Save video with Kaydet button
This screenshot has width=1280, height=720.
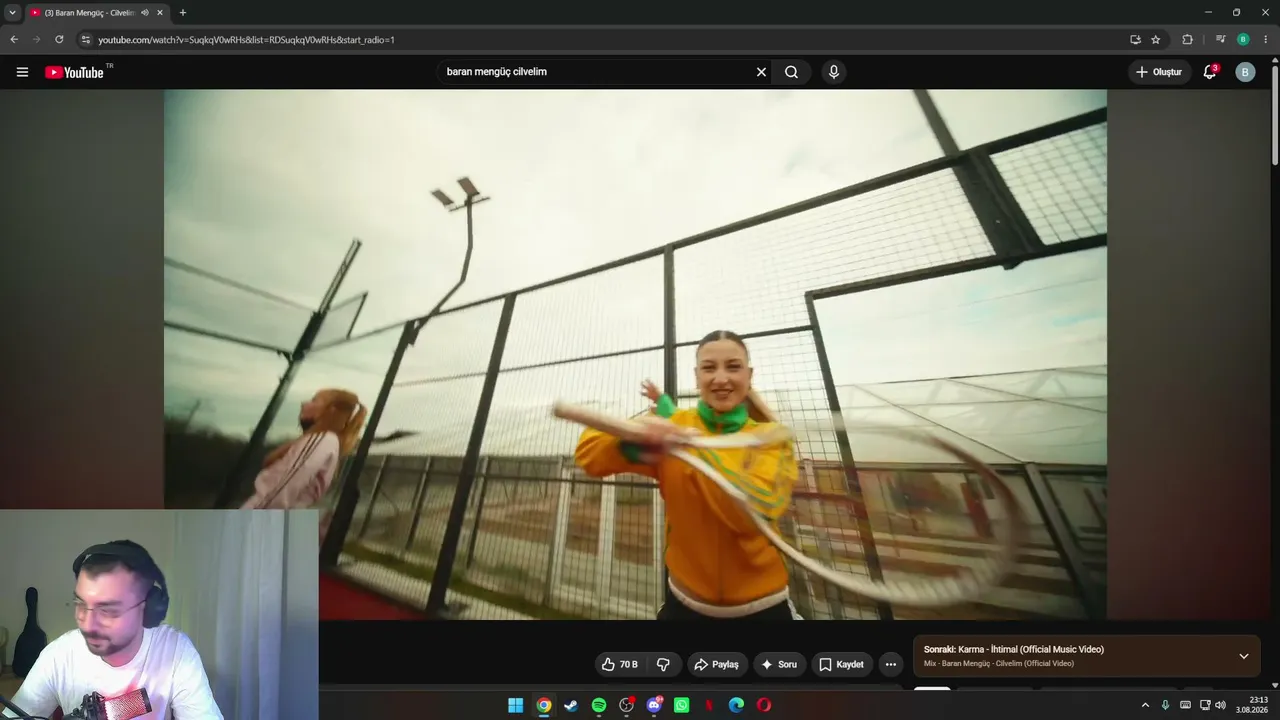841,664
